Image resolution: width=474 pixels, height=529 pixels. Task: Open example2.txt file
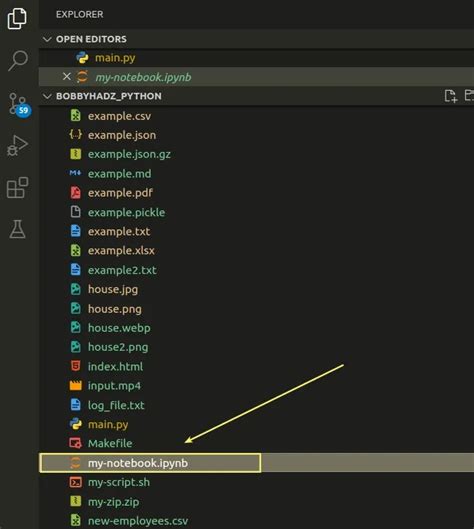256,270
